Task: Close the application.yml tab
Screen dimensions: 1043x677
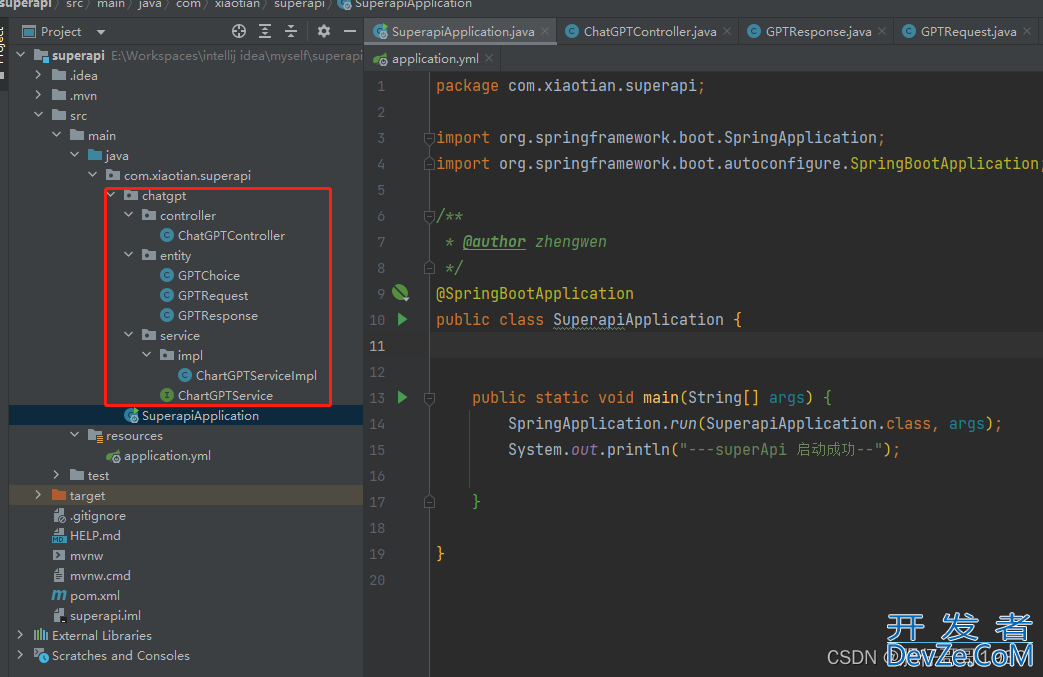Action: coord(490,59)
